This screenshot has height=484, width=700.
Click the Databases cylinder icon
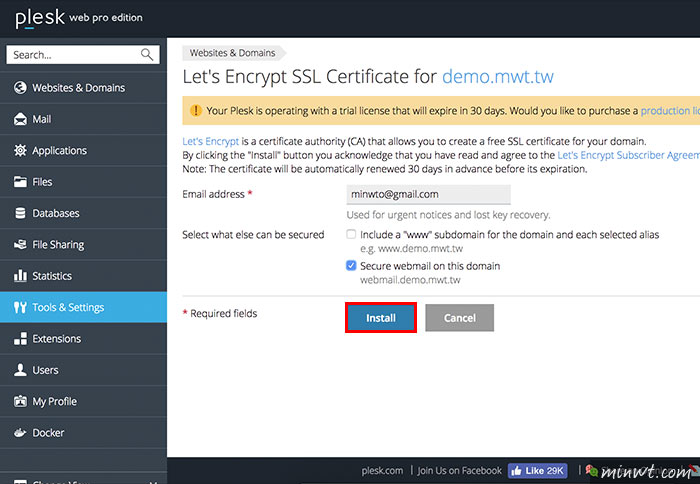click(x=20, y=213)
